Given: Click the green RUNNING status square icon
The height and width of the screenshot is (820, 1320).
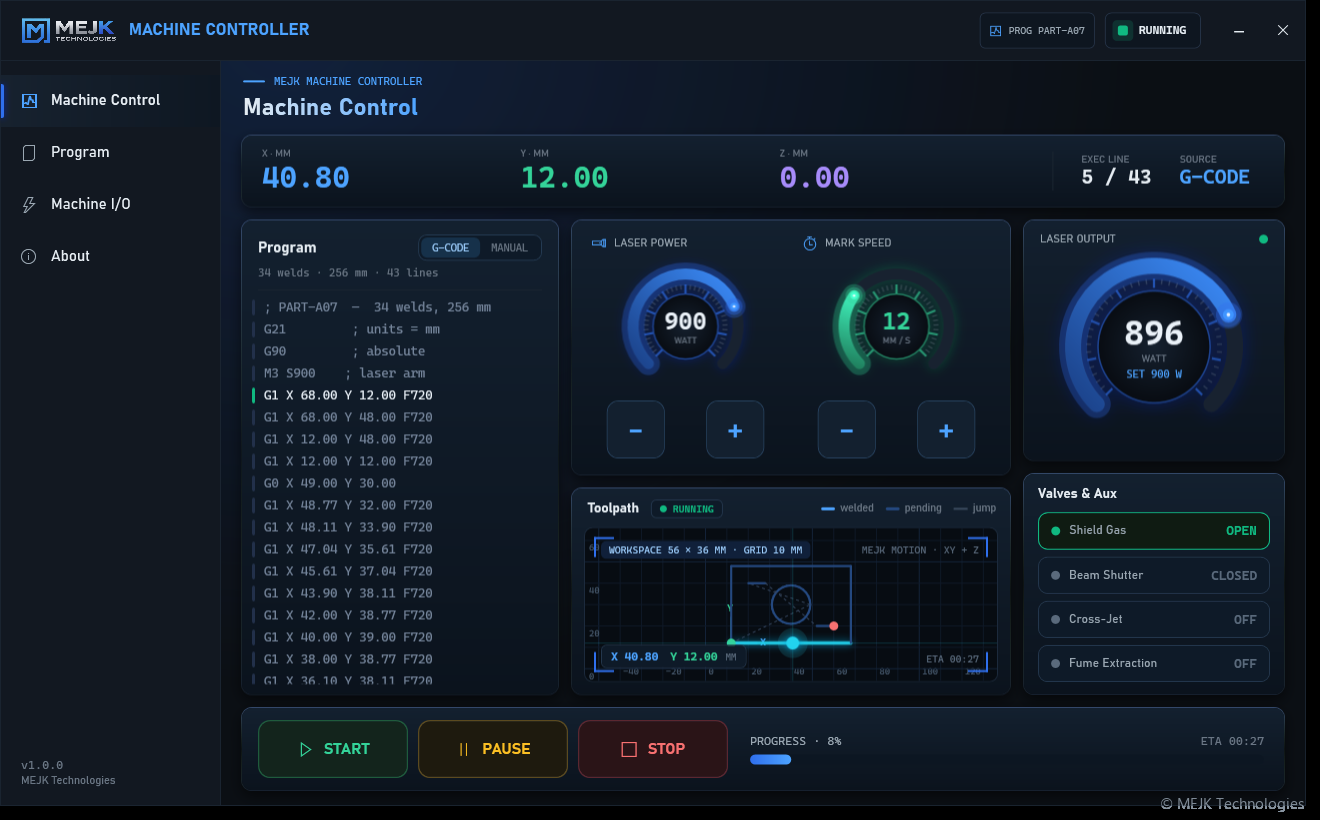Looking at the screenshot, I should (1123, 30).
